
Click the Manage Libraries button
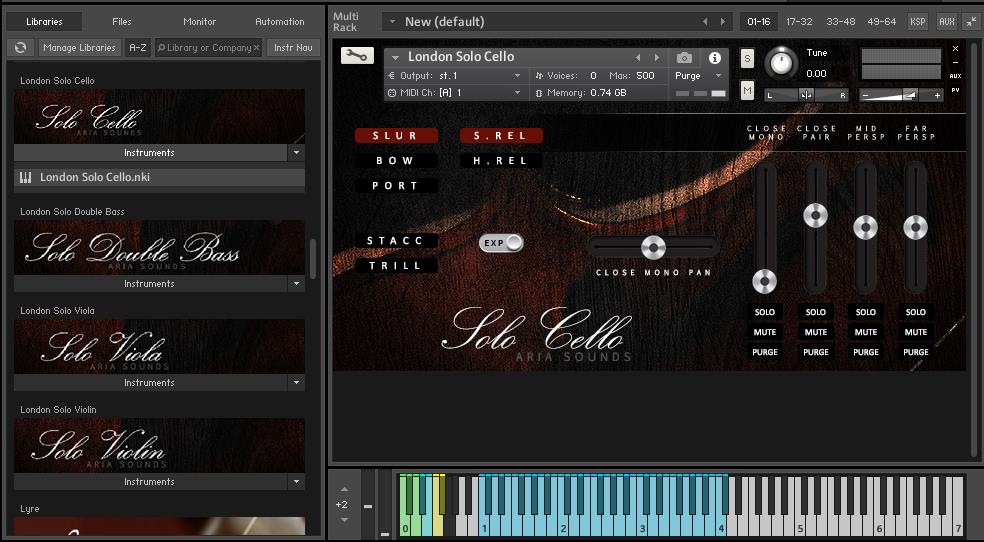pos(80,48)
